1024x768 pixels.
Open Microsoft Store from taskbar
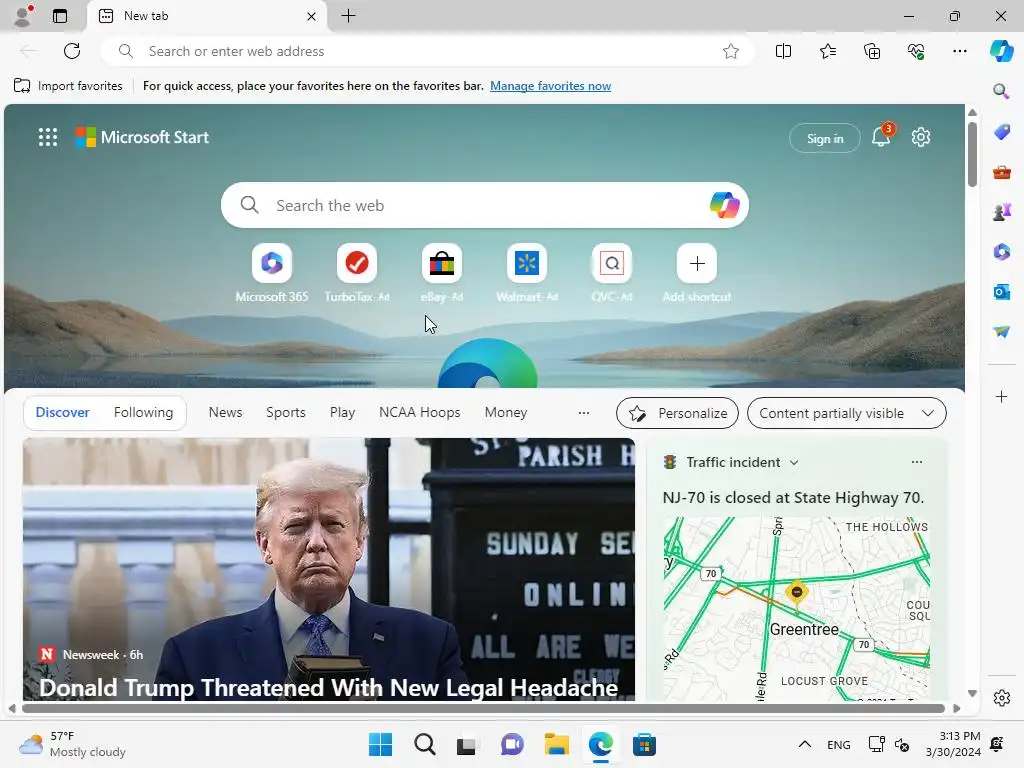644,744
